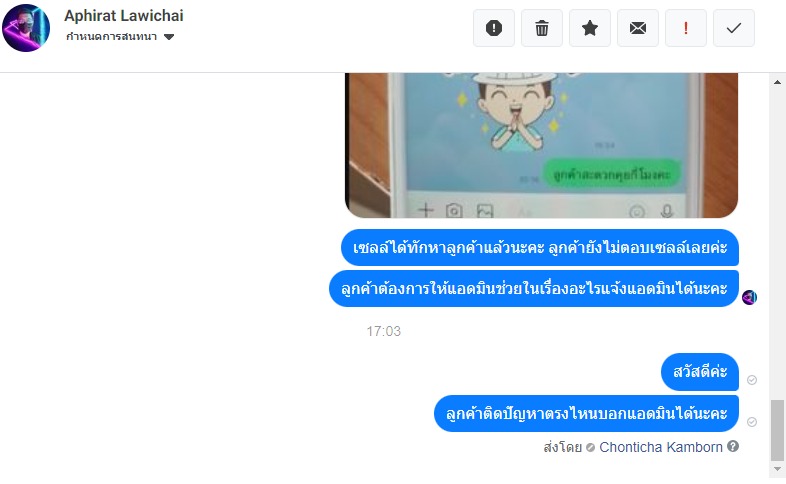Click the scrollbar up arrow
The image size is (786, 484).
tap(777, 82)
